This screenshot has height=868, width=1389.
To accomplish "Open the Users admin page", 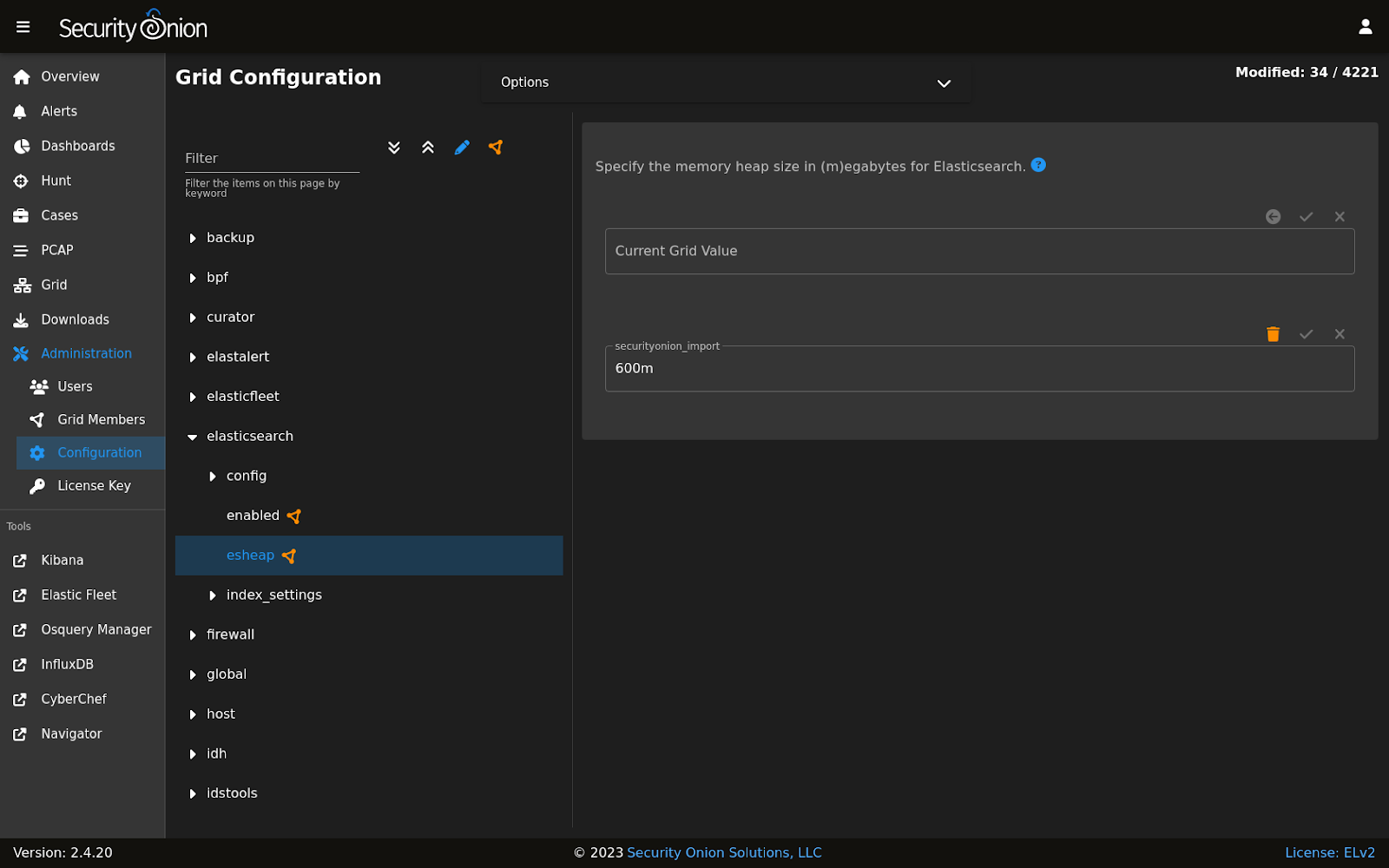I will click(90, 386).
